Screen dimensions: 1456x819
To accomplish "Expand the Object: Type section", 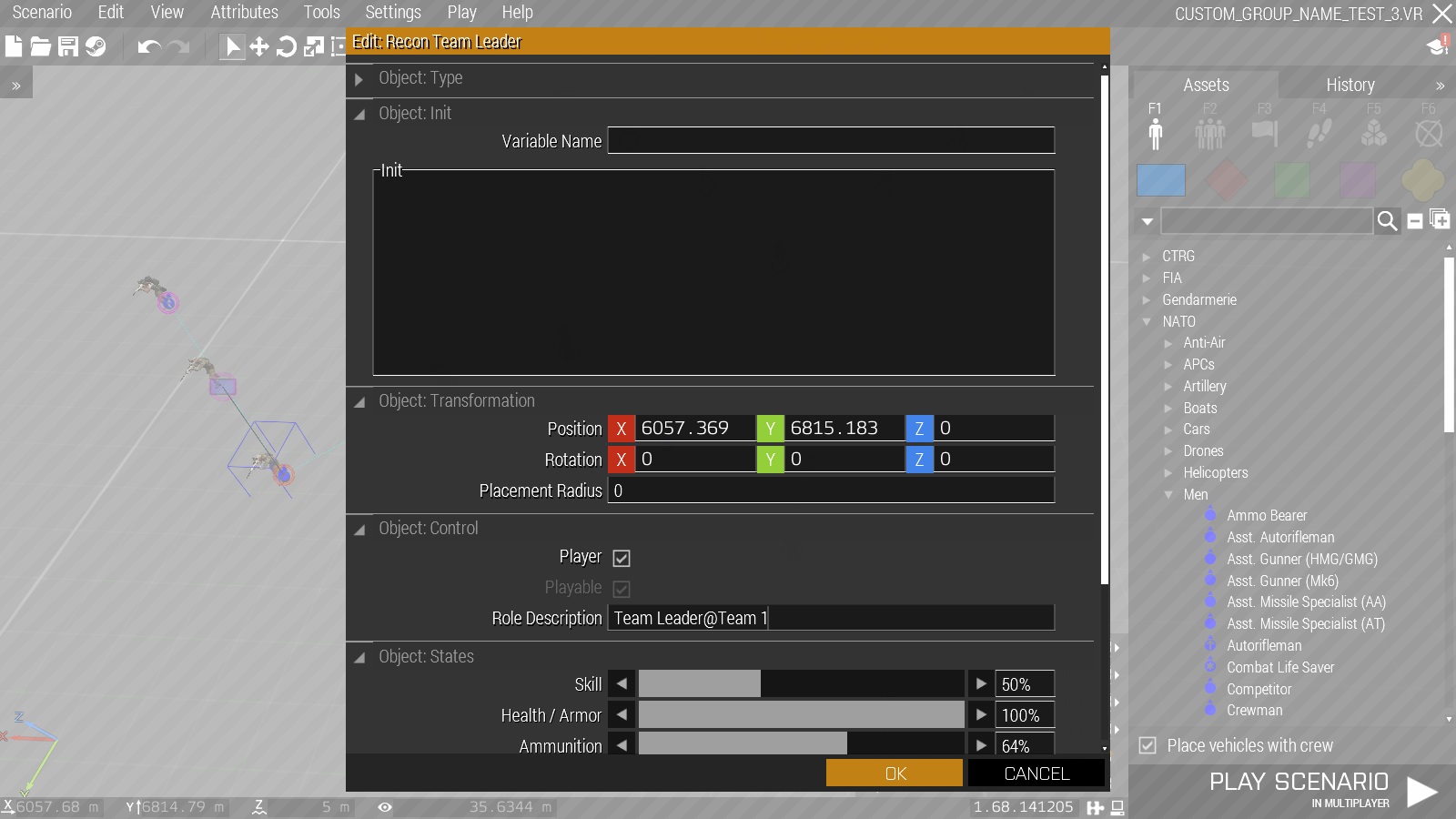I will pyautogui.click(x=359, y=79).
